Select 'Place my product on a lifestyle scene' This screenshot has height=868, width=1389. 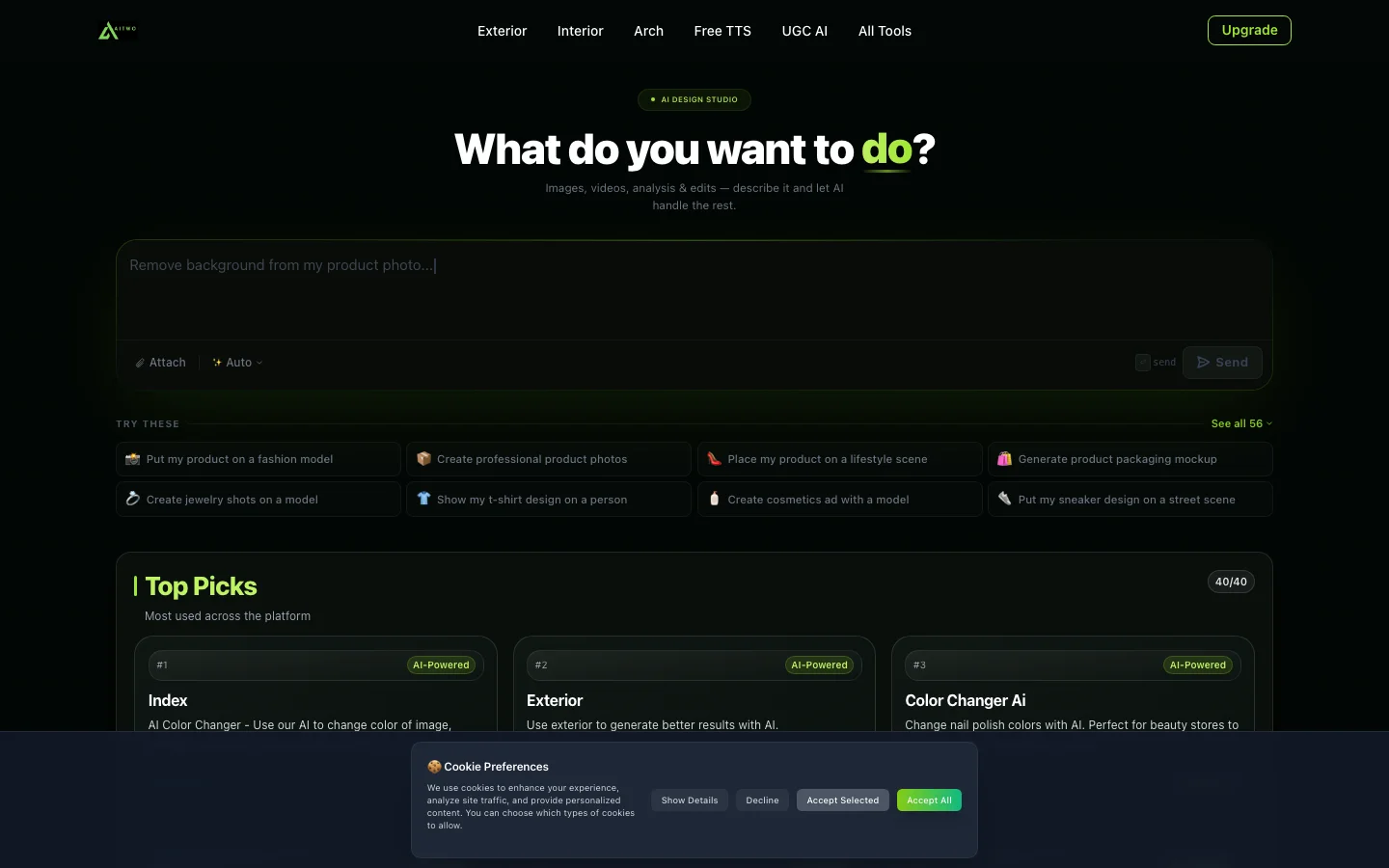(839, 459)
